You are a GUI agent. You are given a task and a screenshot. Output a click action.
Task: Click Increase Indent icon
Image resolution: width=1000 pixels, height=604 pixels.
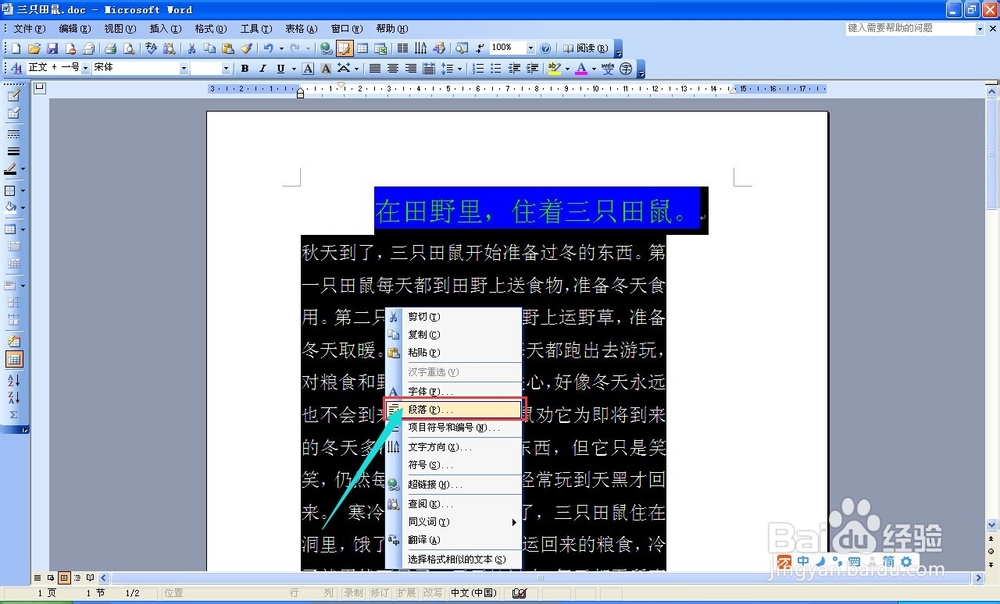pos(533,68)
